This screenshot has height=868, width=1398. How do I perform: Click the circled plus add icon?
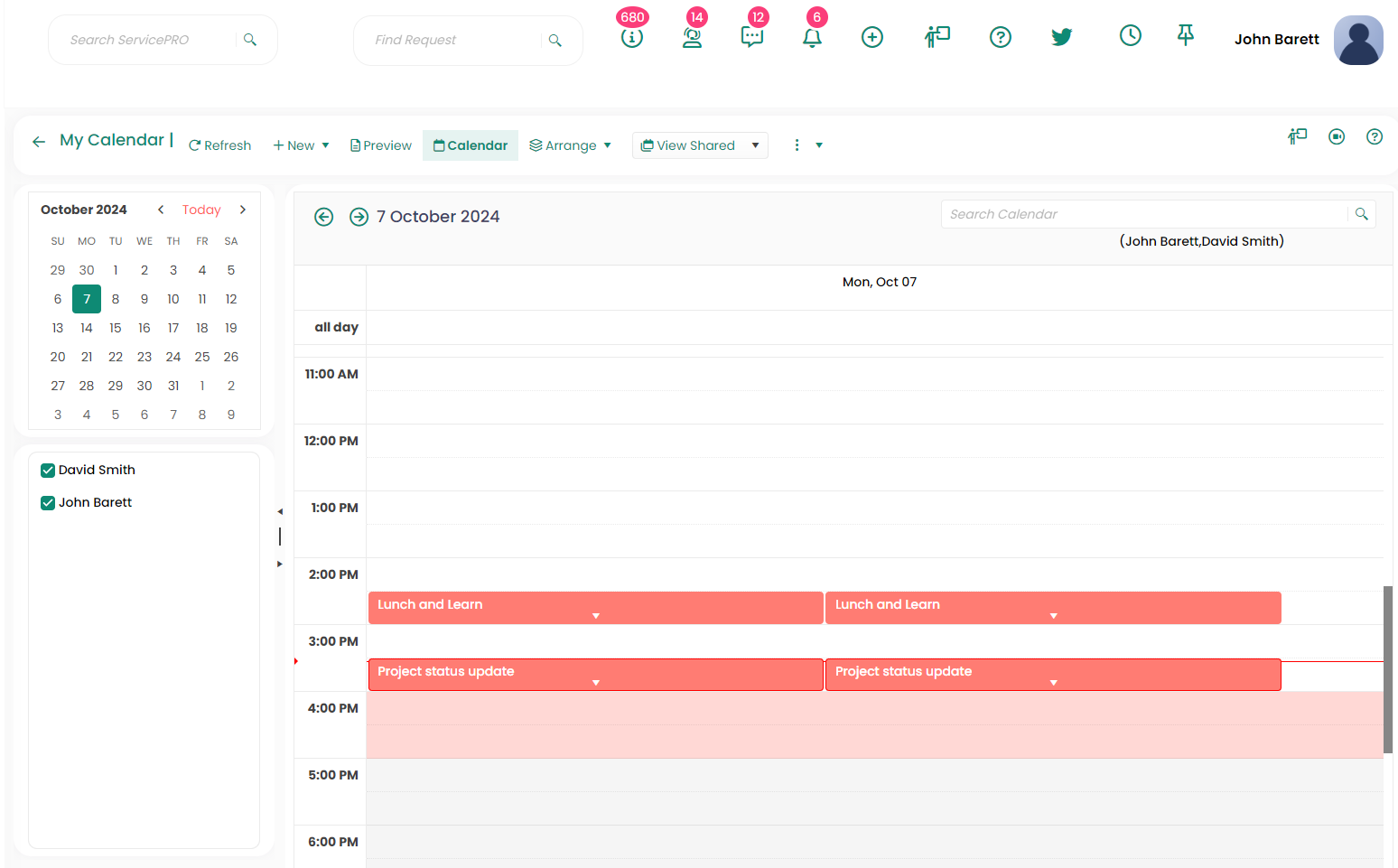[x=871, y=37]
